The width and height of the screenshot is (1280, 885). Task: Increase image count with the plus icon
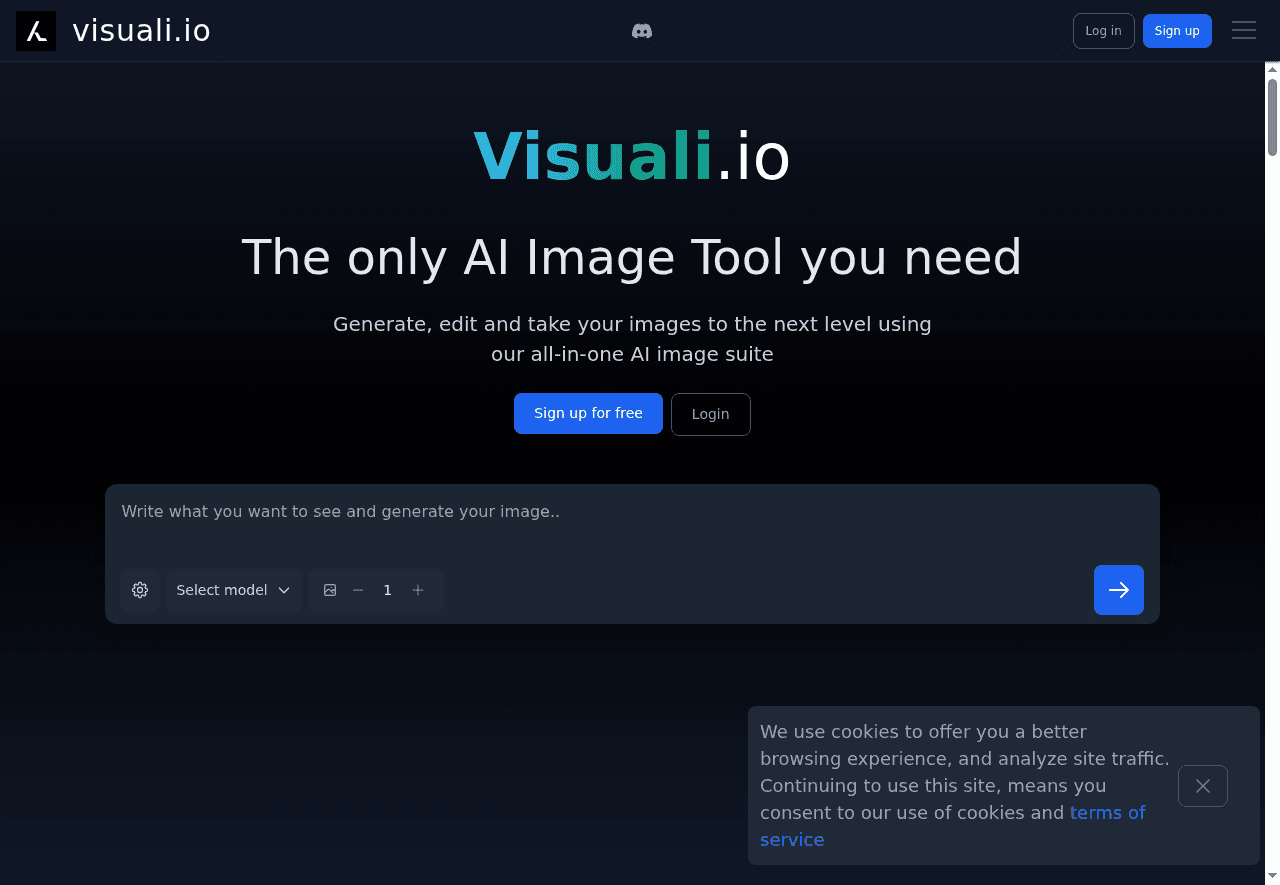[x=418, y=590]
